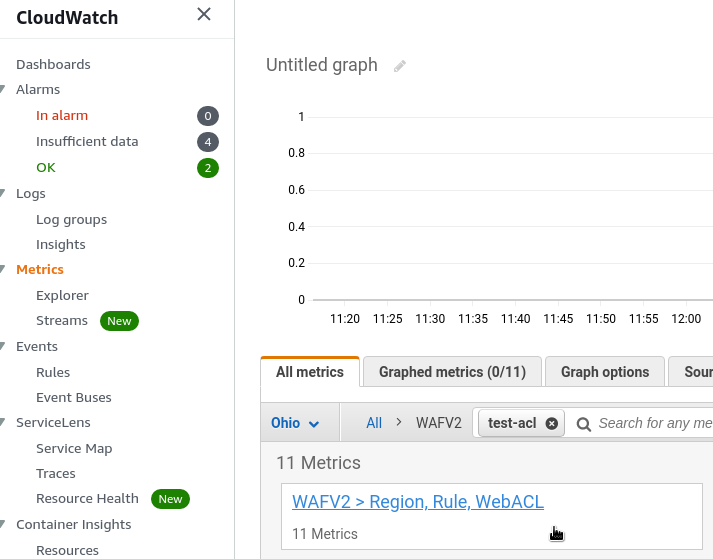The image size is (713, 559).
Task: Collapse the Events section arrow
Action: click(x=3, y=346)
